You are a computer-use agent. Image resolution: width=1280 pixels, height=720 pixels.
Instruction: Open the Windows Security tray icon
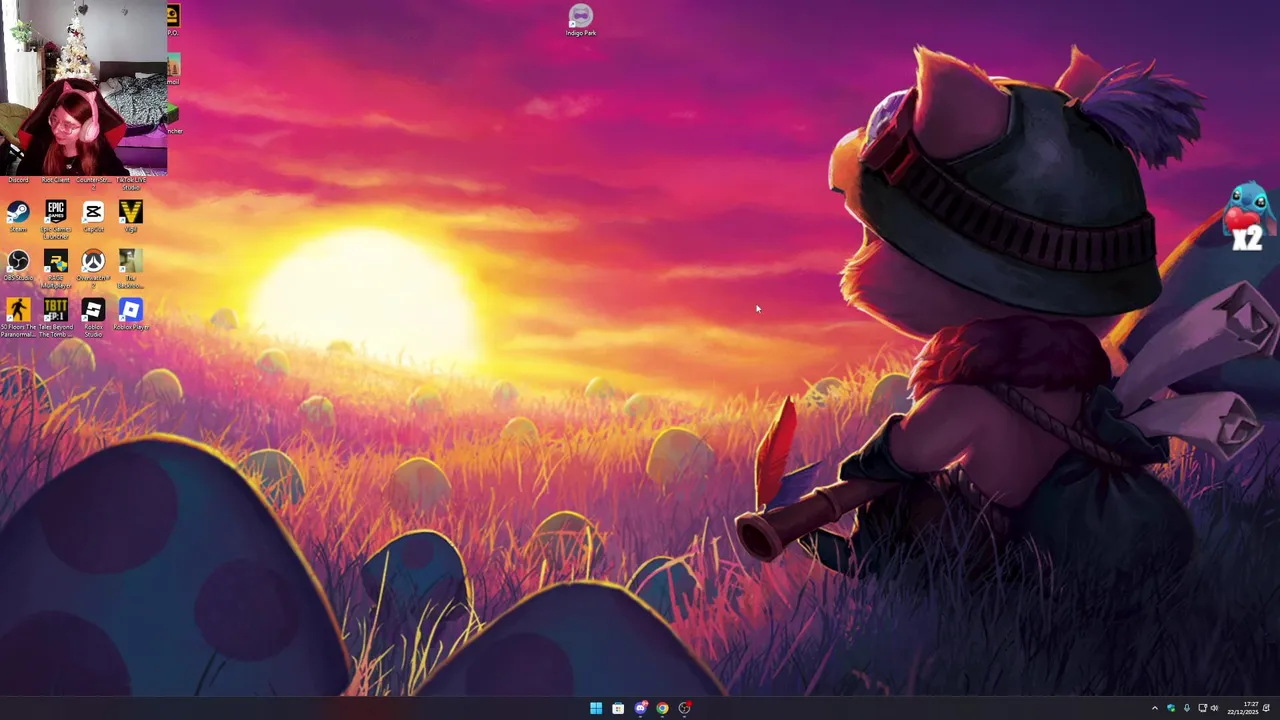pos(1171,708)
